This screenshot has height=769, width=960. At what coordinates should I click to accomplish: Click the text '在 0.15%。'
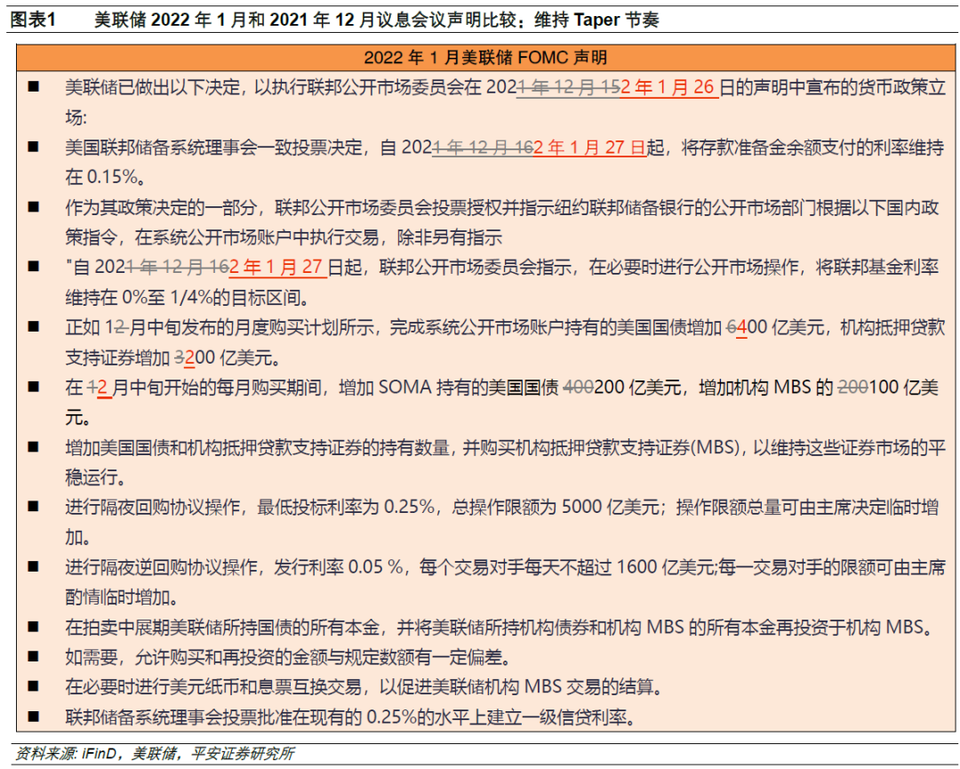coord(106,178)
